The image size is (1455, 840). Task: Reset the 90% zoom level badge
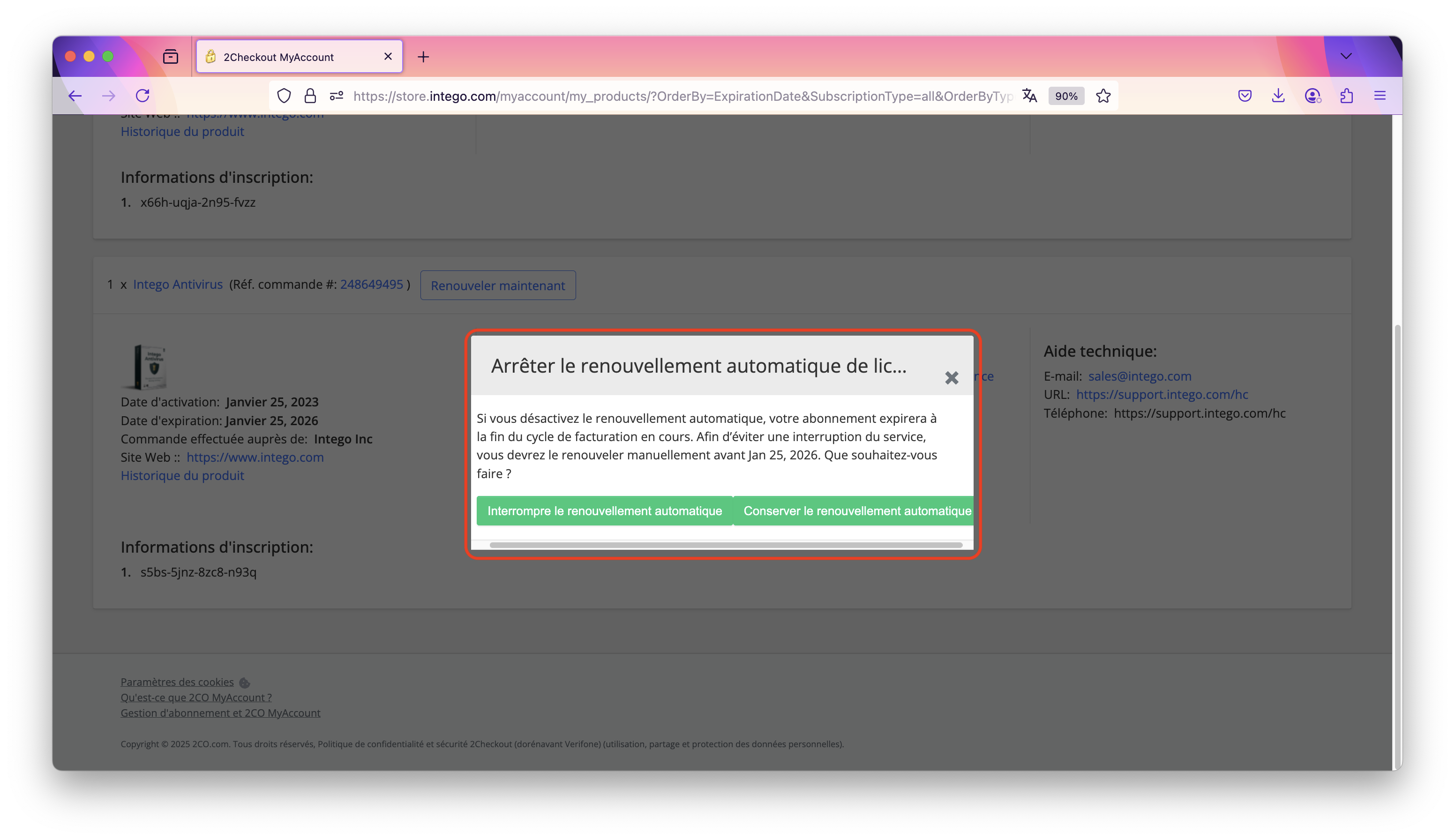pyautogui.click(x=1066, y=96)
